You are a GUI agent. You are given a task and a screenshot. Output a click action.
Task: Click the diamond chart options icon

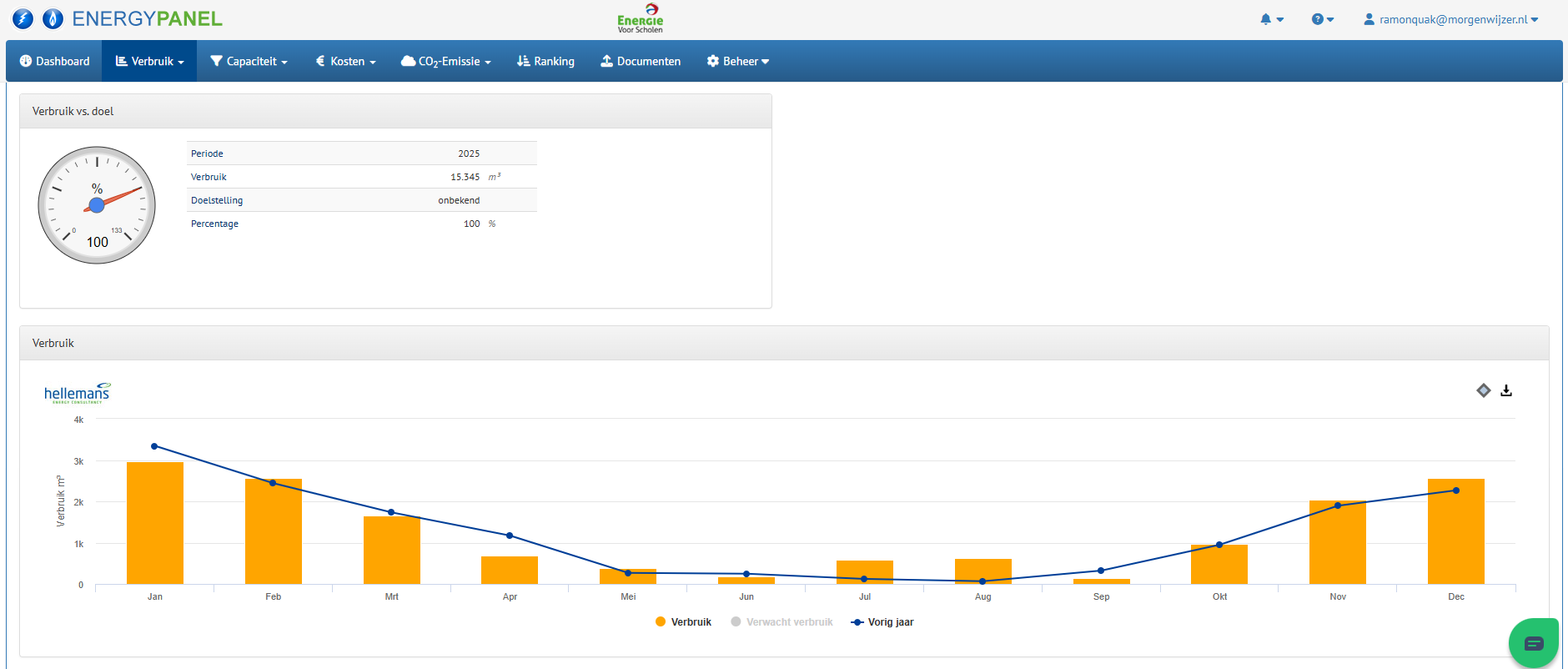point(1483,390)
